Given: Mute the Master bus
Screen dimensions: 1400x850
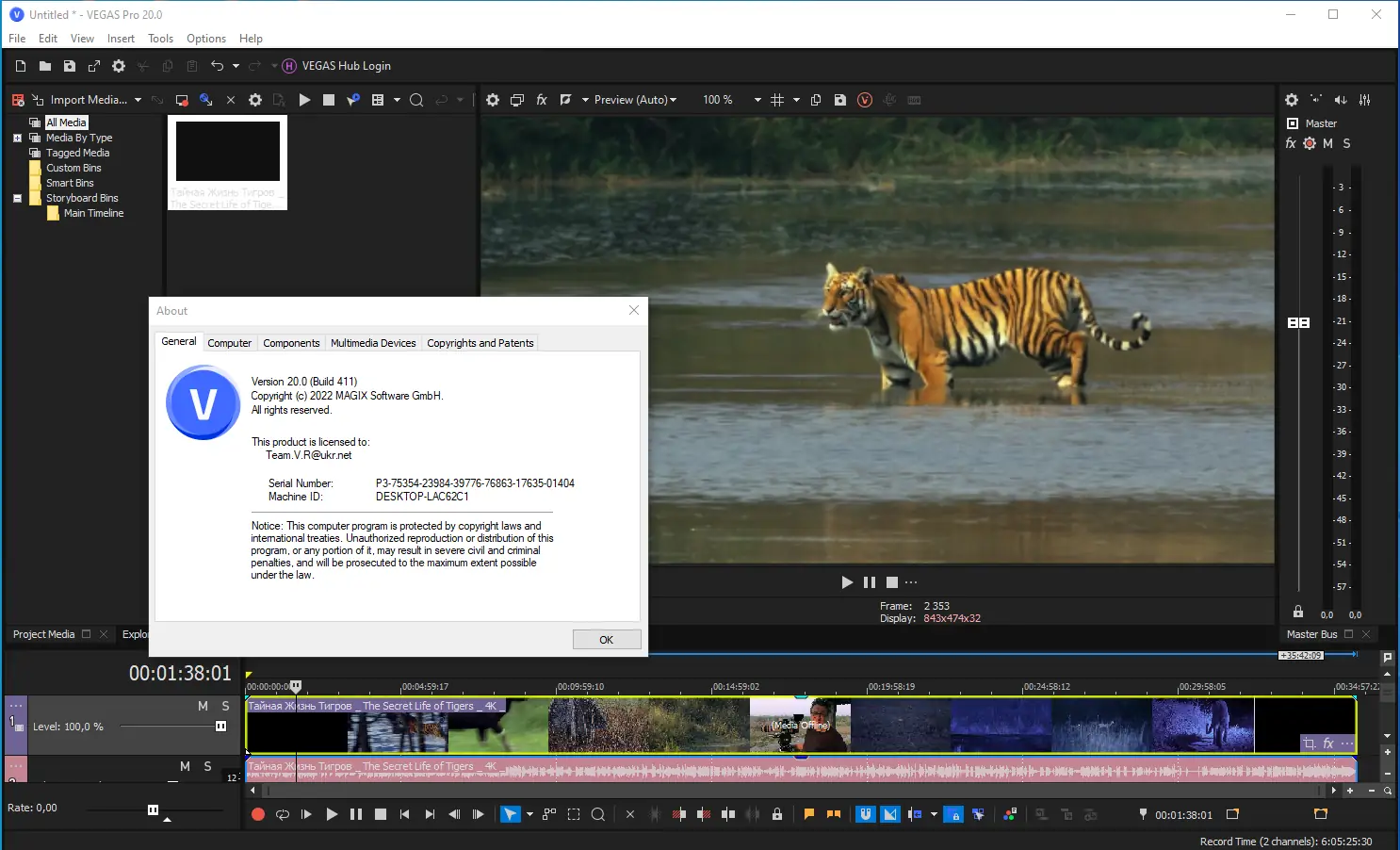Looking at the screenshot, I should coord(1327,143).
